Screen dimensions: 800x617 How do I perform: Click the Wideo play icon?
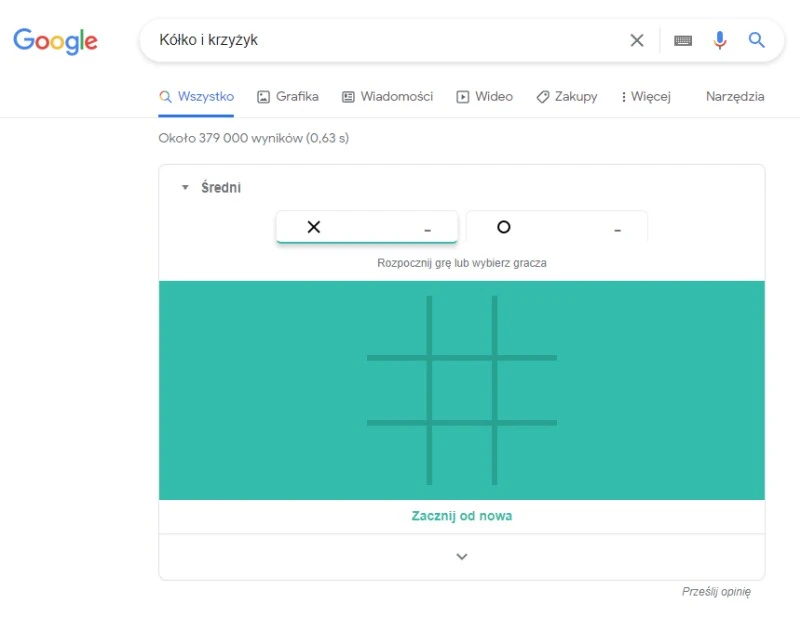pyautogui.click(x=463, y=97)
